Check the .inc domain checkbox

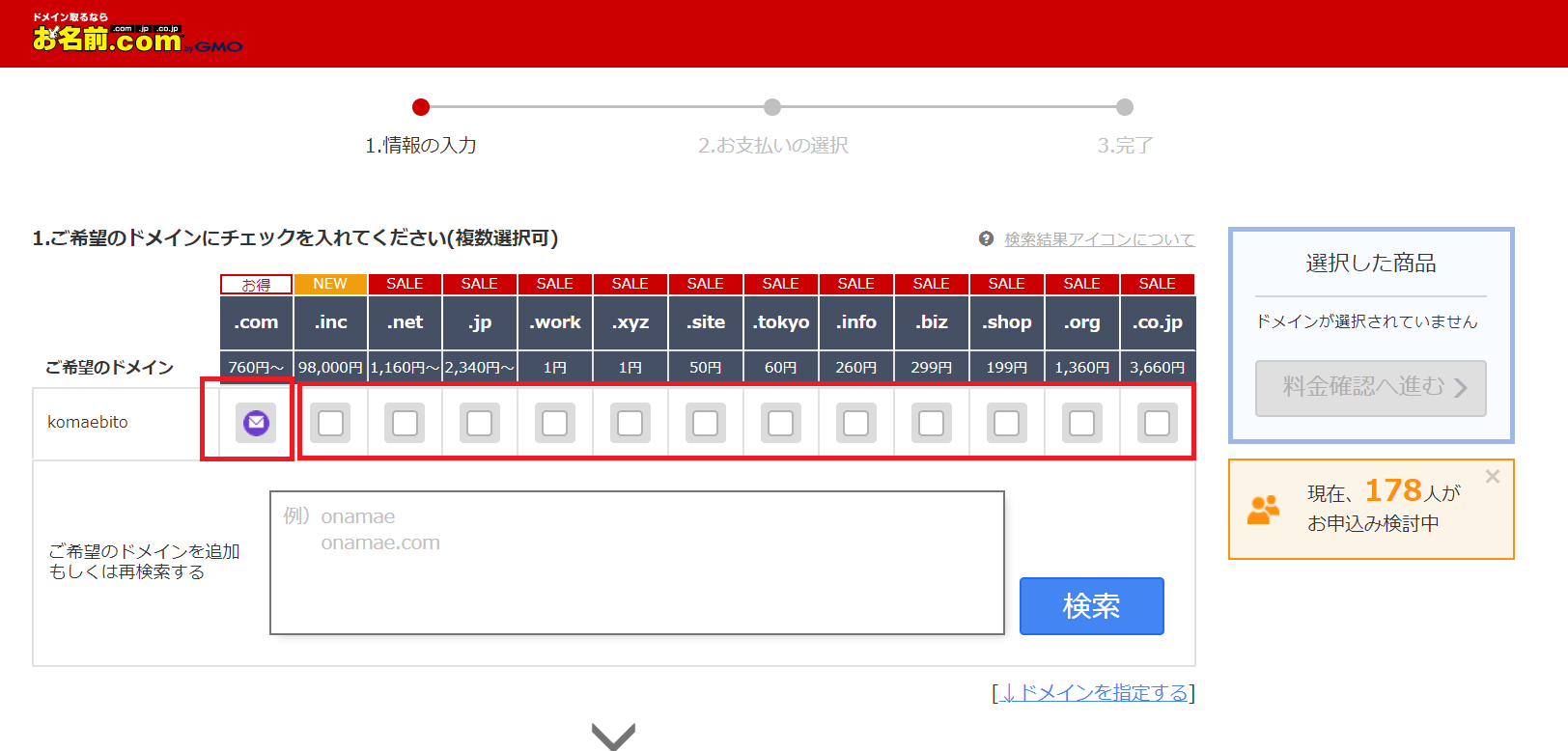[x=330, y=423]
